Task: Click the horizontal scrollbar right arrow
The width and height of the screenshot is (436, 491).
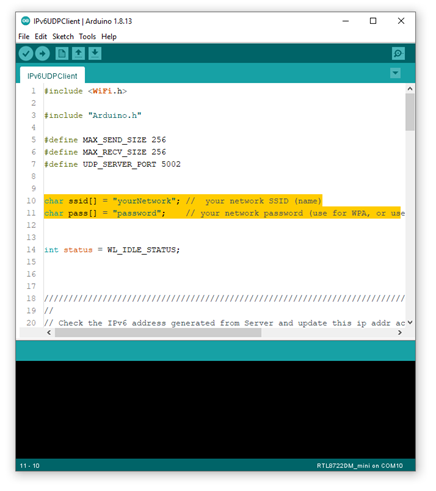Action: pos(400,332)
